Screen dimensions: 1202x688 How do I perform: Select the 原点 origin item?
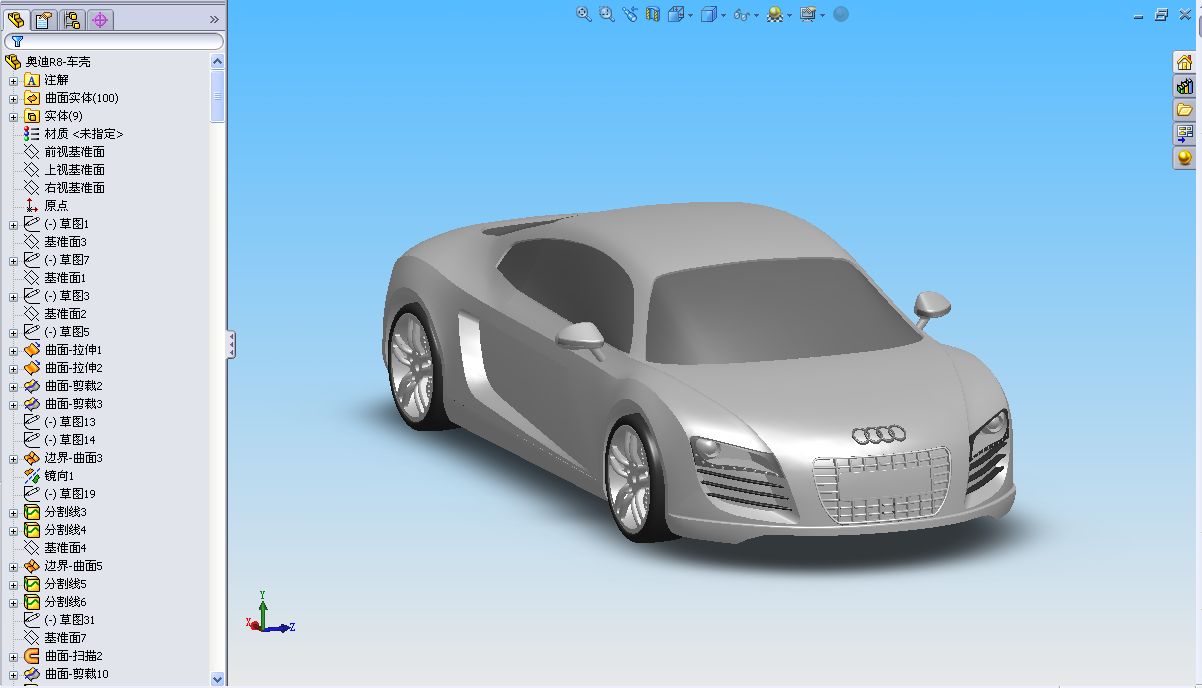click(x=56, y=206)
